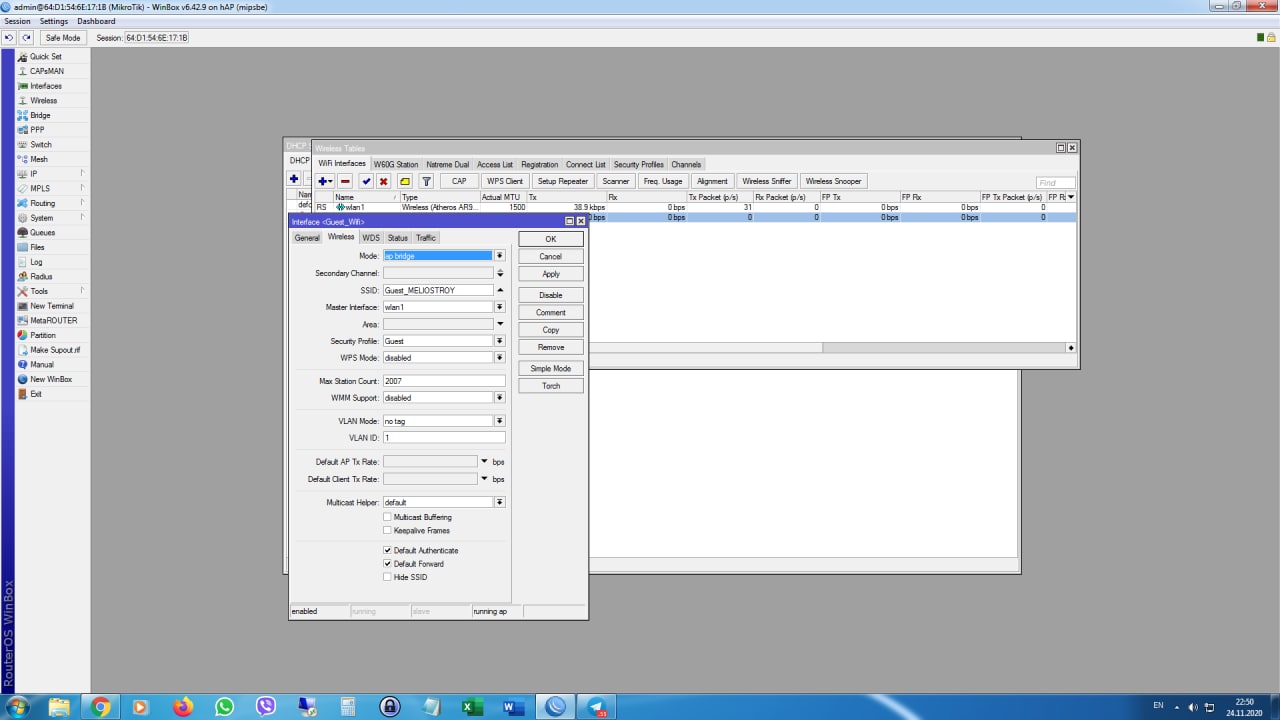Open the Session menu
The height and width of the screenshot is (720, 1280).
tap(18, 21)
